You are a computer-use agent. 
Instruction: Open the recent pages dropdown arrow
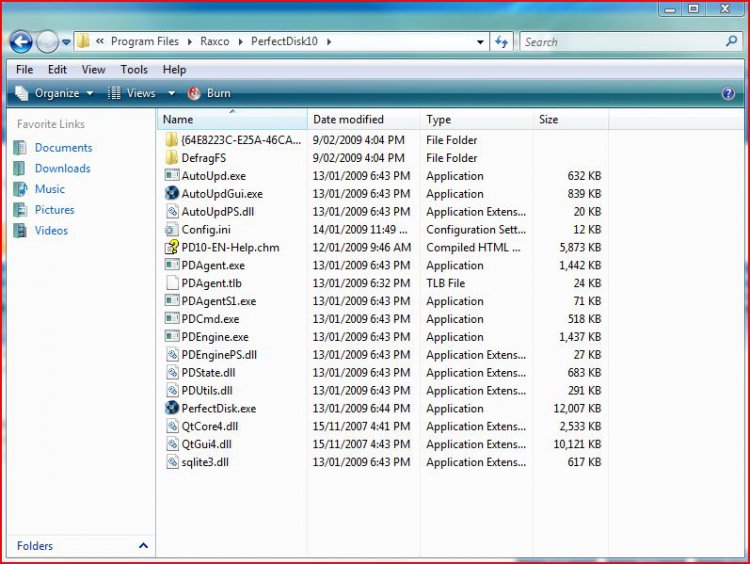(66, 42)
